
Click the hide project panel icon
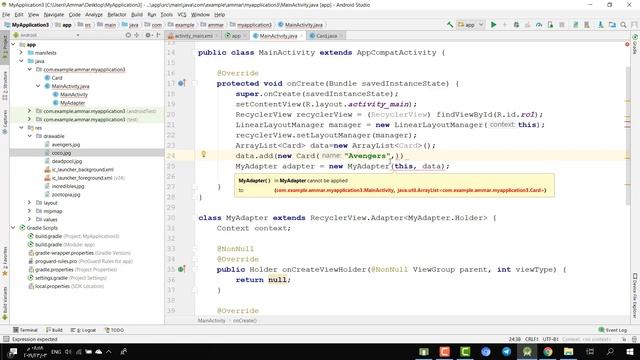159,36
